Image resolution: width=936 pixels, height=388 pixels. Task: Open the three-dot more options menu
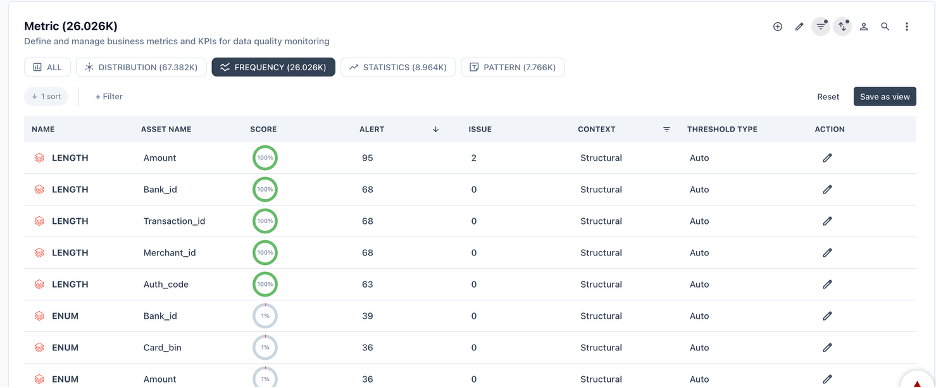point(907,26)
